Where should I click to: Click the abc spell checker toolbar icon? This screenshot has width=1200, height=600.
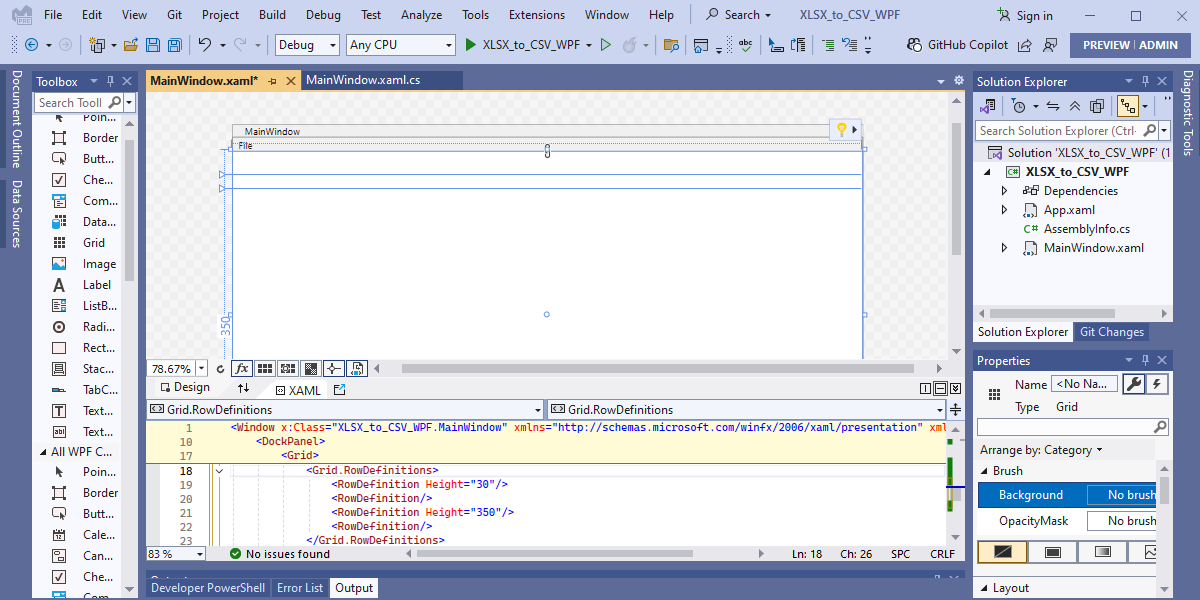pyautogui.click(x=745, y=45)
